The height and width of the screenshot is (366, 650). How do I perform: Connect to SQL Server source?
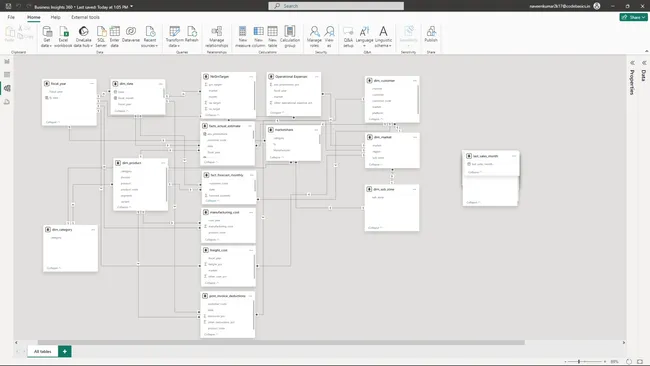point(101,36)
